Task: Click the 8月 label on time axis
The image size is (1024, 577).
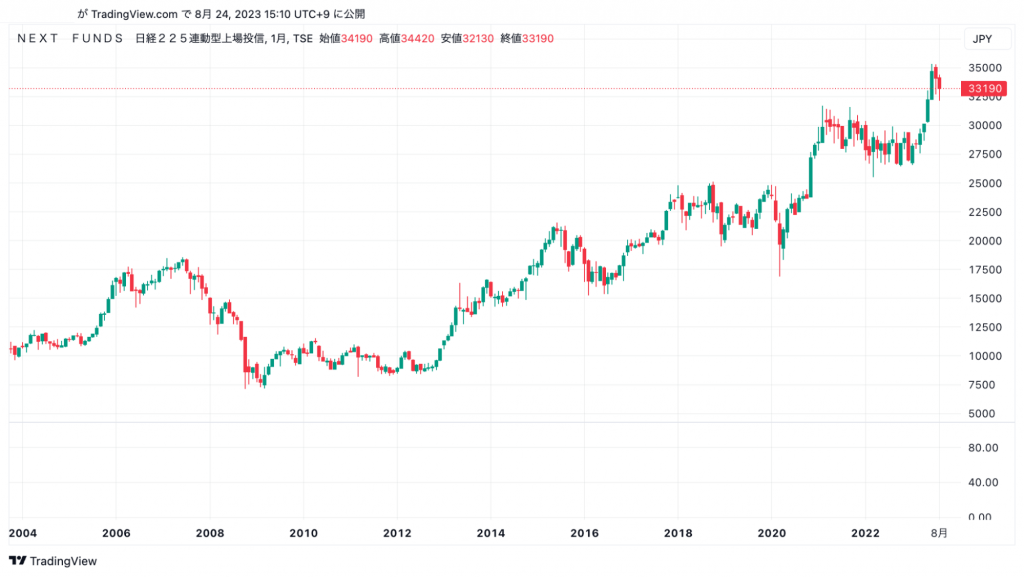Action: click(939, 533)
